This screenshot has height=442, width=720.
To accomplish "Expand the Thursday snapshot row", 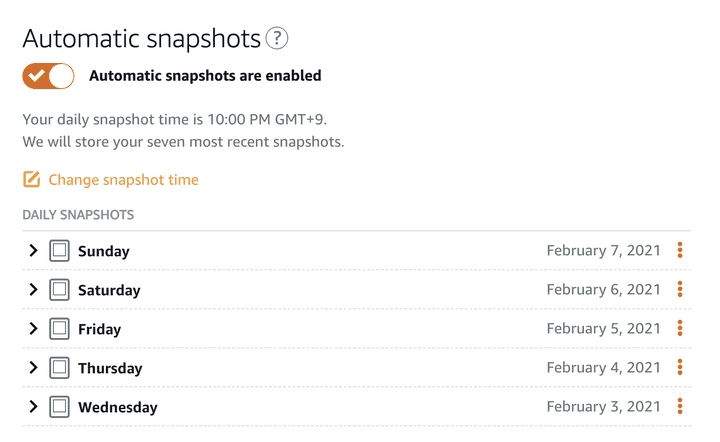I will pos(33,367).
